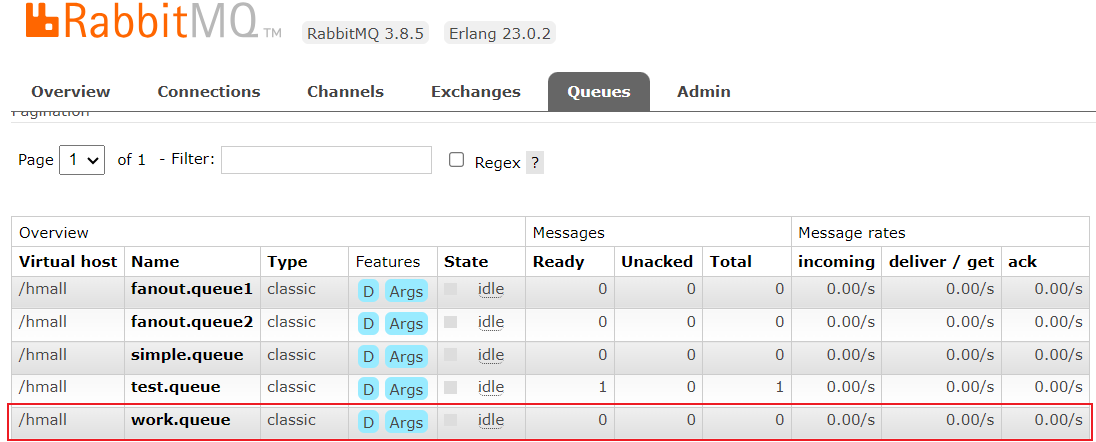Select the Queues tab
The height and width of the screenshot is (442, 1096).
[x=599, y=92]
